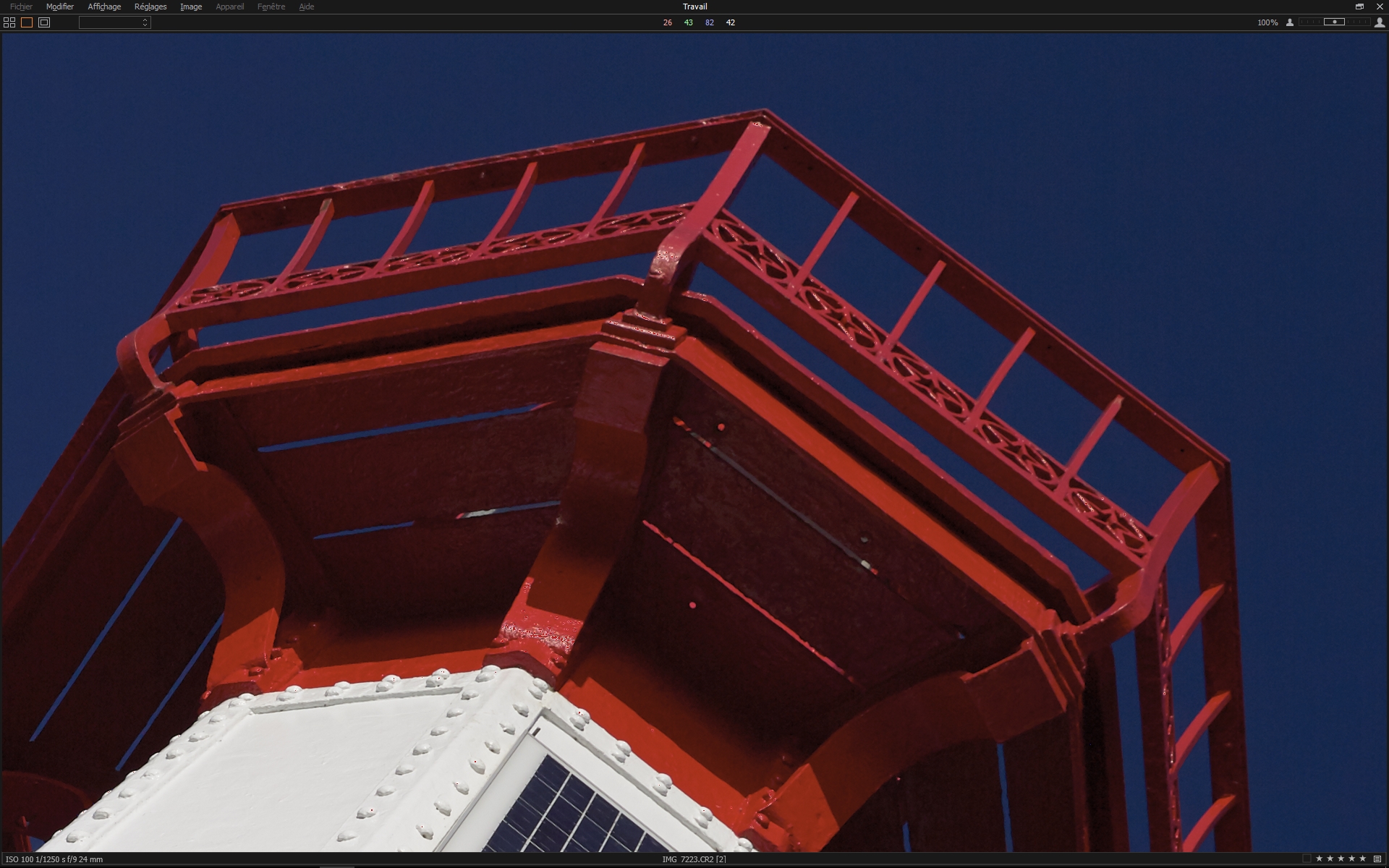The width and height of the screenshot is (1389, 868).
Task: Click large person zoom-in icon
Action: coord(1380,22)
